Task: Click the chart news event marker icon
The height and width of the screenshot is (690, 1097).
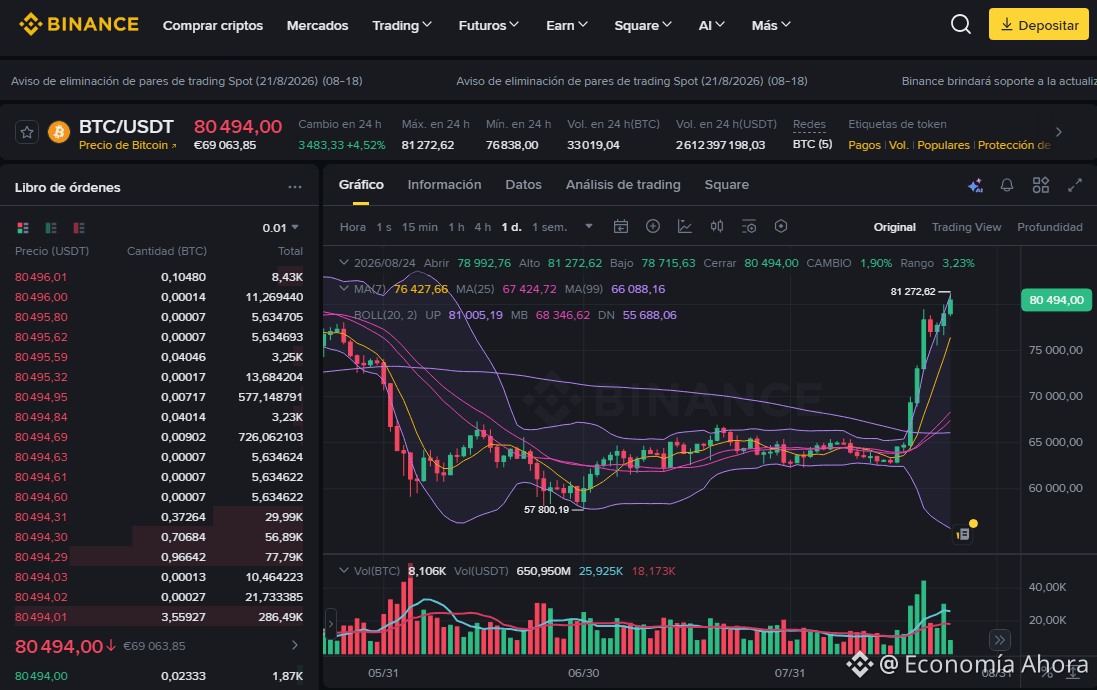Action: (x=963, y=534)
